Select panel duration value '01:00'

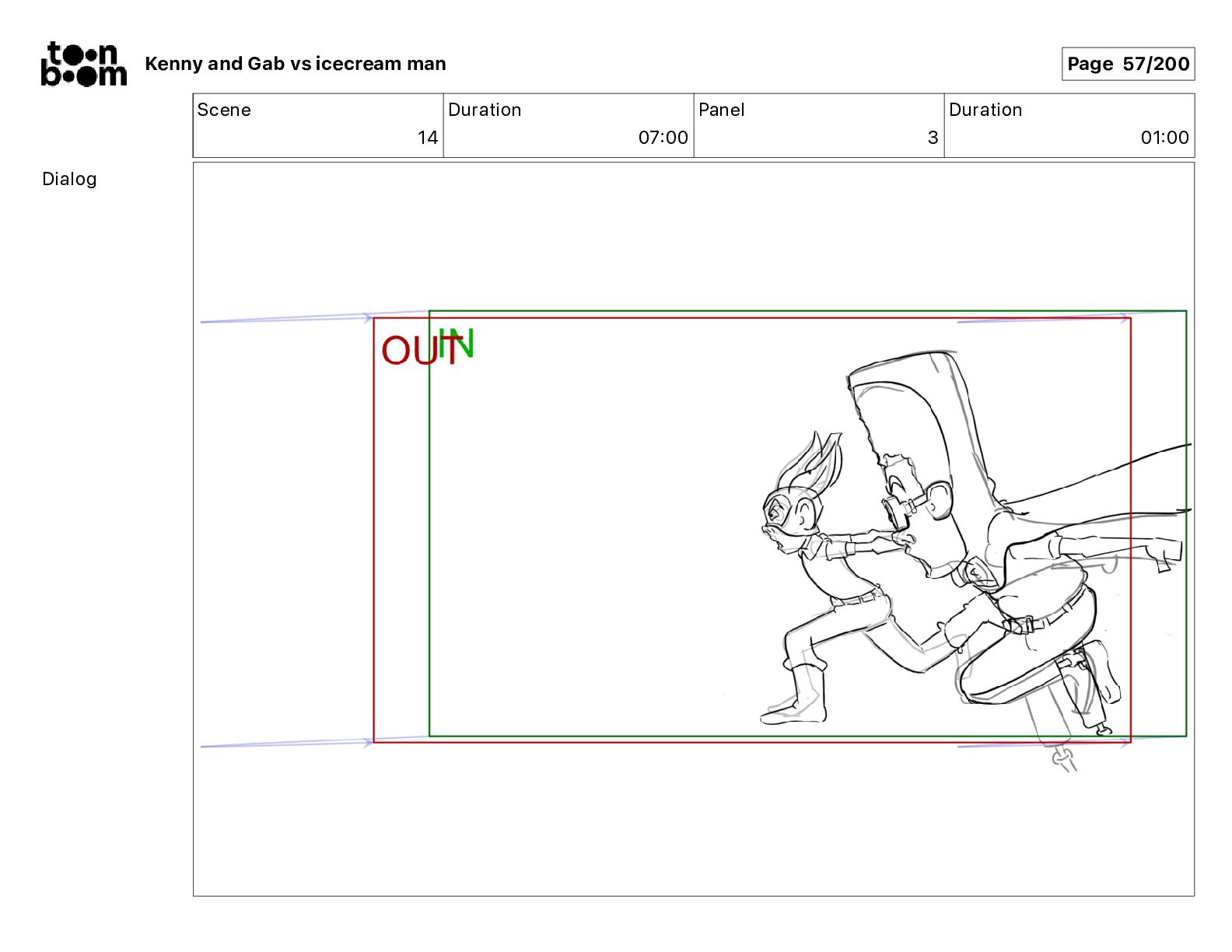[x=1164, y=138]
